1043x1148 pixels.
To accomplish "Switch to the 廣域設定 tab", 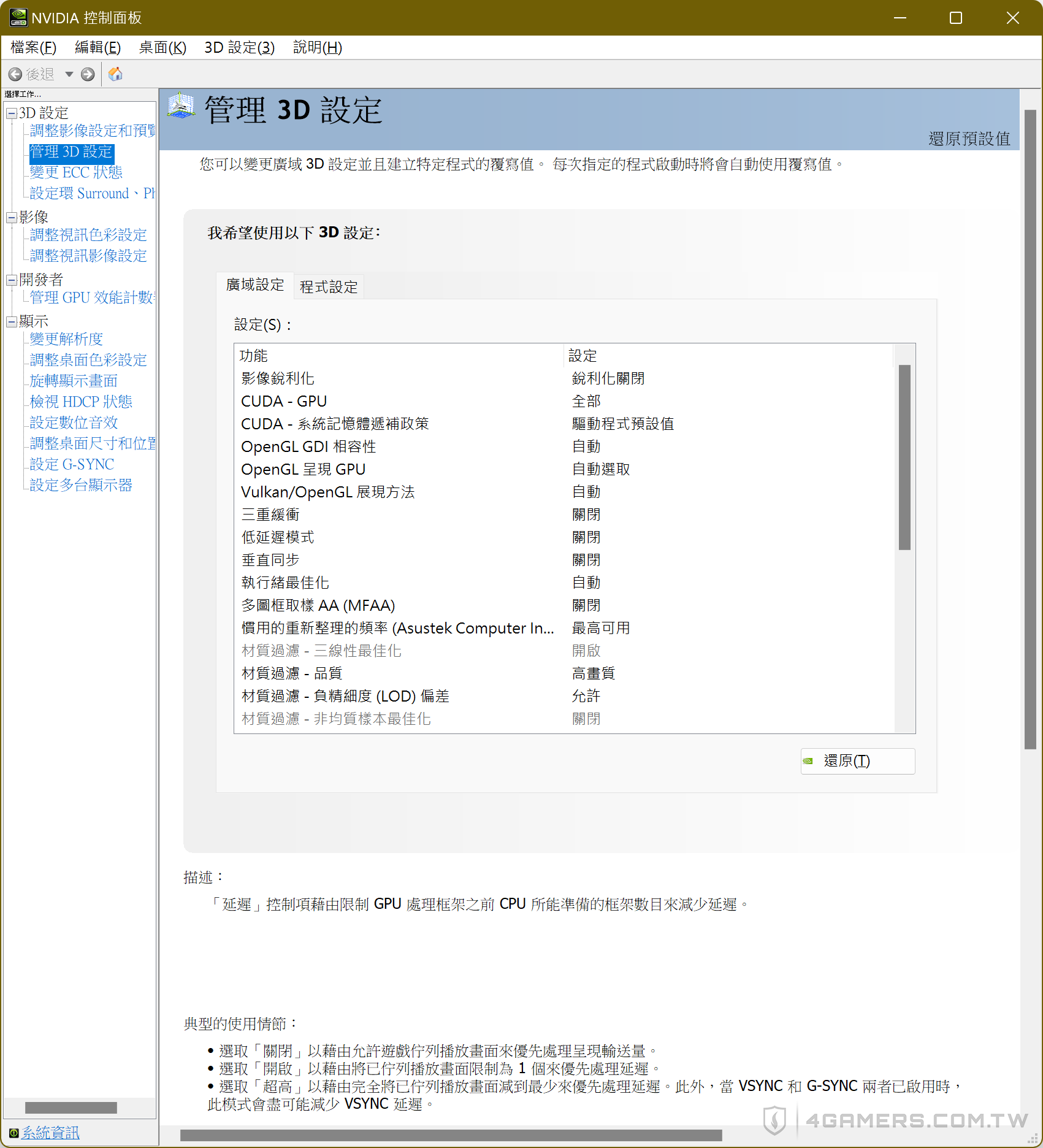I will click(x=255, y=285).
